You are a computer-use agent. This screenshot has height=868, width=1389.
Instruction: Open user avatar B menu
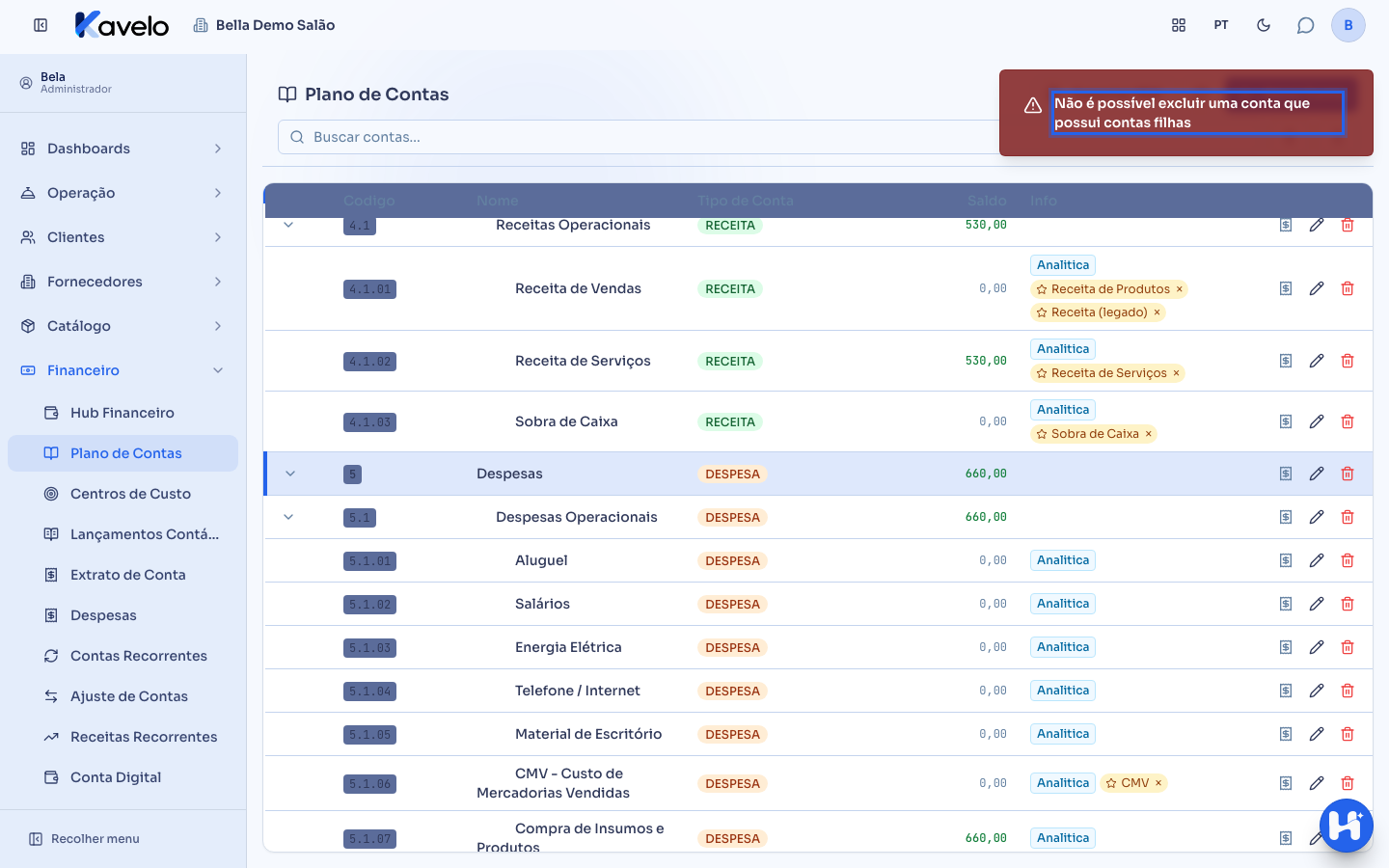click(1348, 25)
